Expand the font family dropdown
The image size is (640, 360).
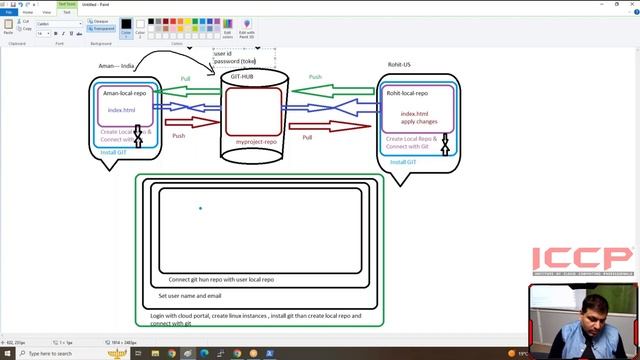tap(80, 24)
